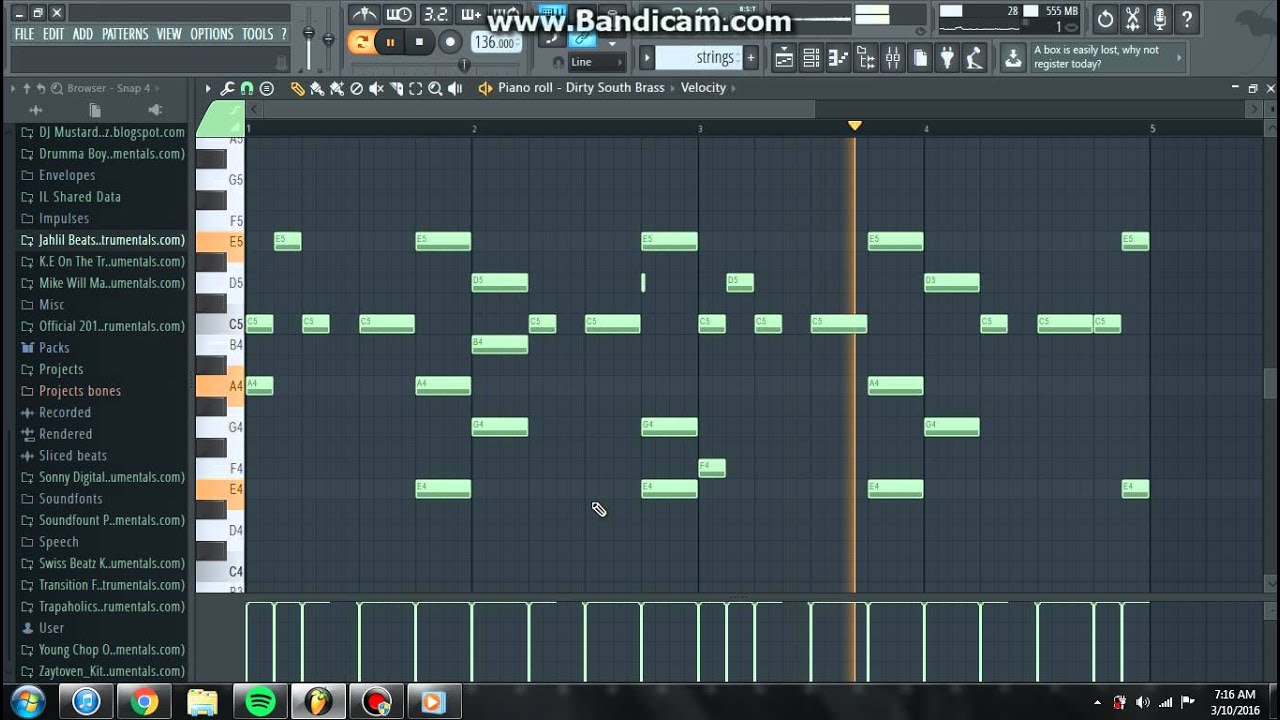Toggle the metronome
Screen dimensions: 1280x720
tap(363, 14)
